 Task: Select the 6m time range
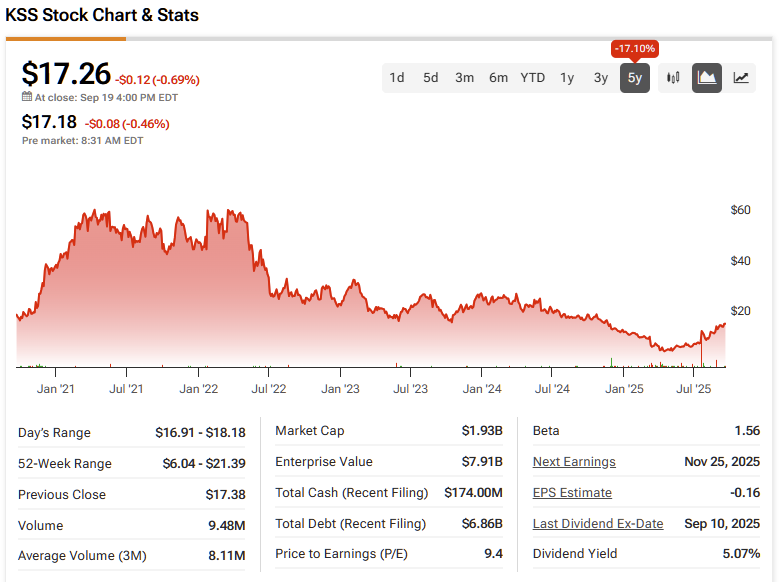click(498, 78)
